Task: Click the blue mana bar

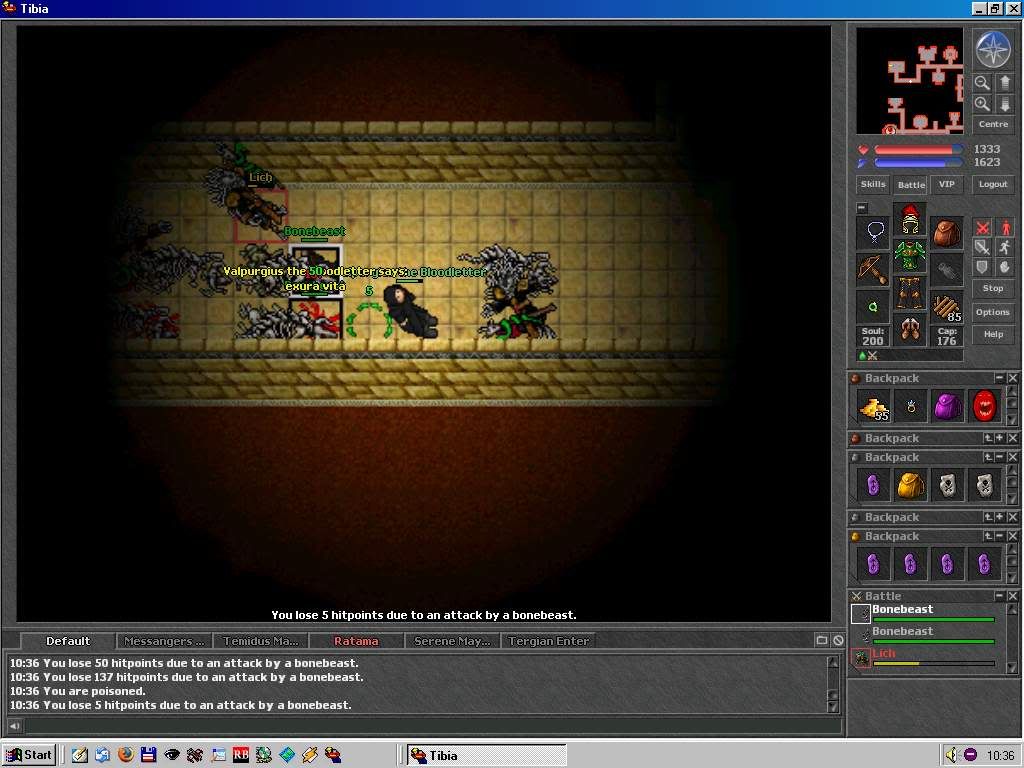Action: click(918, 162)
